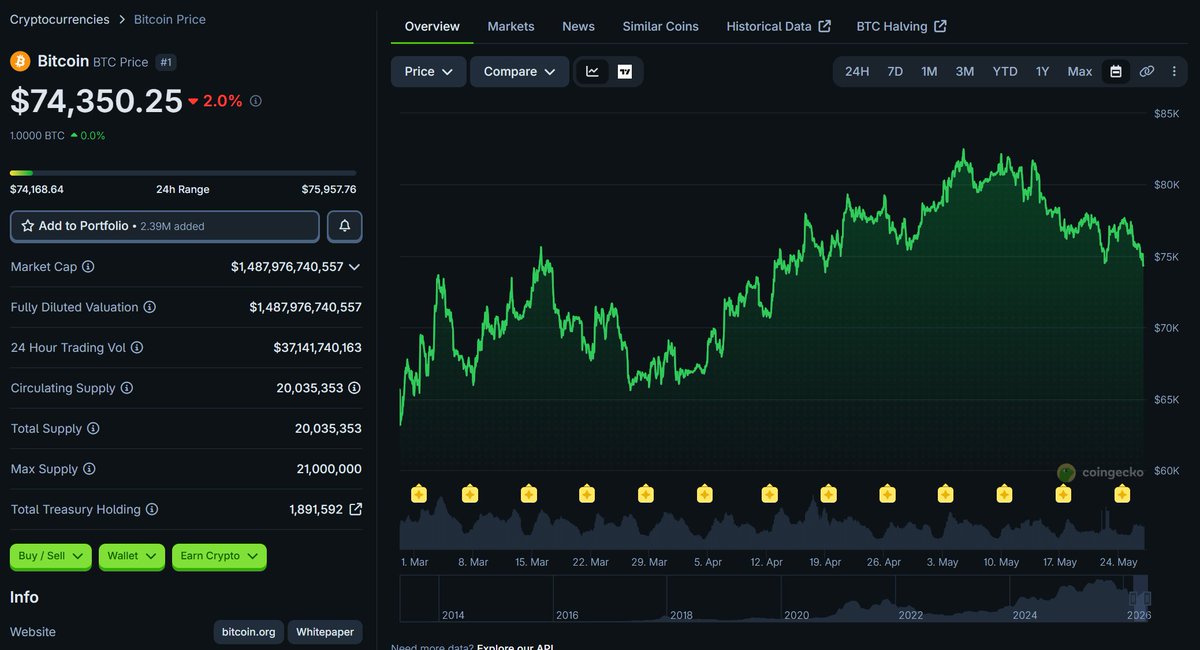Click Add to Portfolio button
Image resolution: width=1200 pixels, height=650 pixels.
[165, 226]
